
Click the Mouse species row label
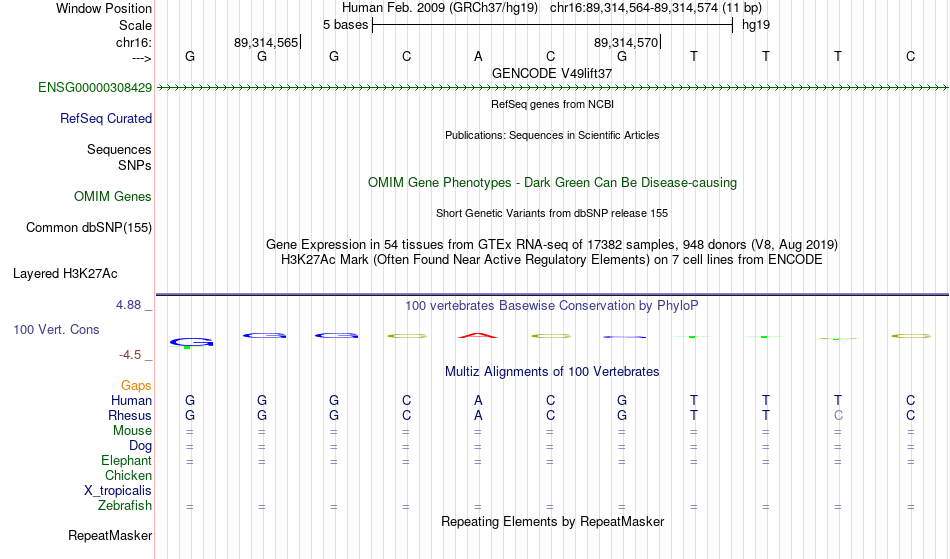point(132,431)
